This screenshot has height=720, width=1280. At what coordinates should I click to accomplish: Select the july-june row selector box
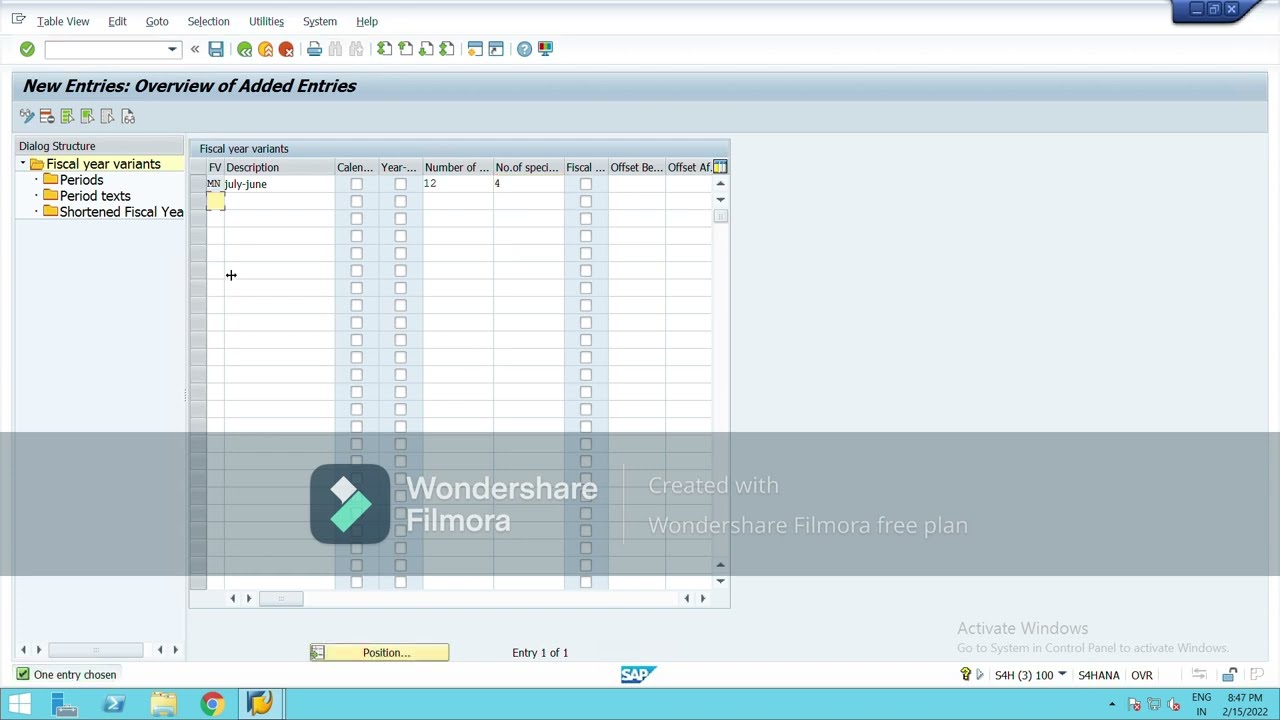click(198, 184)
